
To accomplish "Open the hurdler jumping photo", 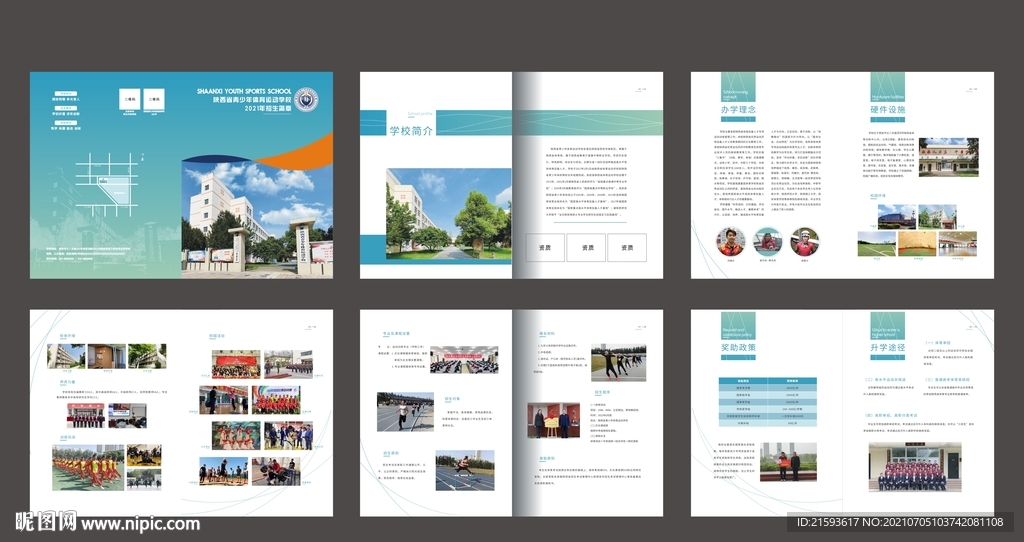I will (x=464, y=470).
